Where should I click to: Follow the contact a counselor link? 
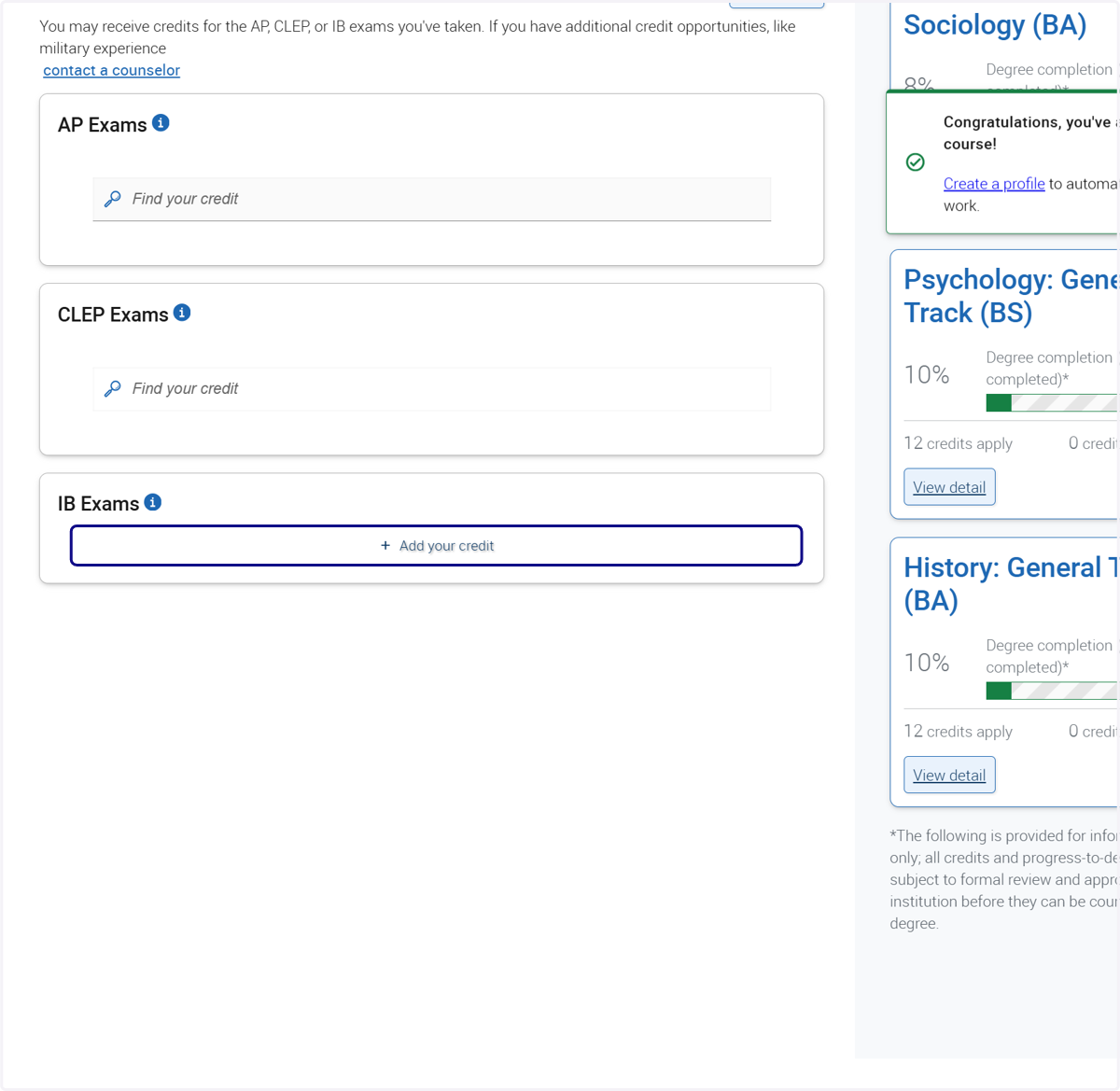tap(111, 70)
